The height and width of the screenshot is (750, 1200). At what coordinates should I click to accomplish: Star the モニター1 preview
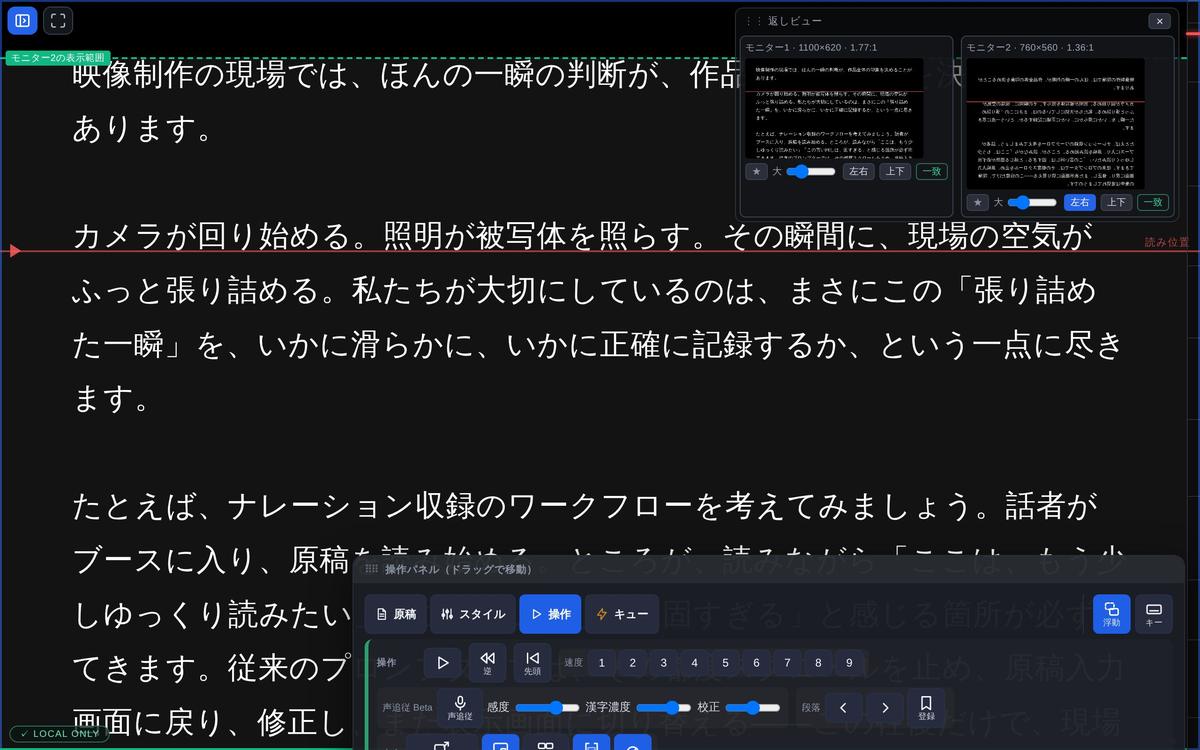click(756, 171)
